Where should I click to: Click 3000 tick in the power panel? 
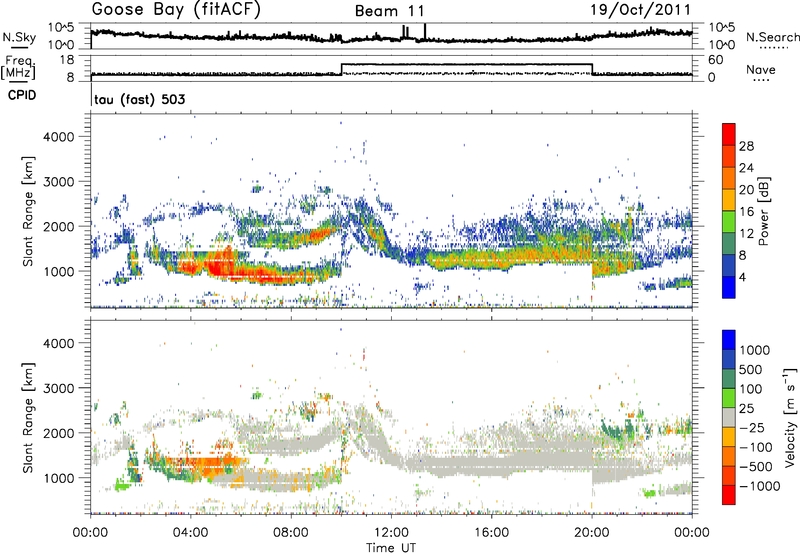[x=59, y=182]
